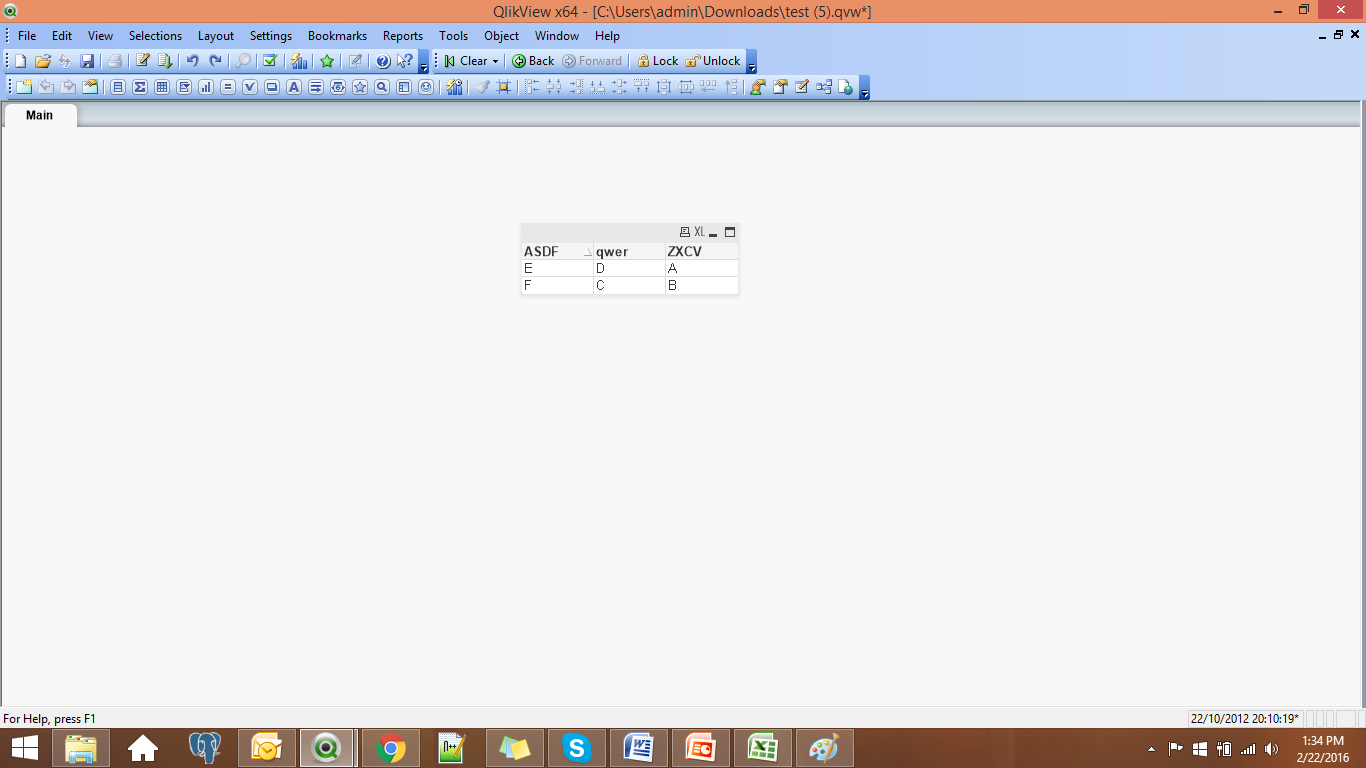Viewport: 1366px width, 768px height.
Task: Open Sheet Properties icon
Action: [x=90, y=87]
